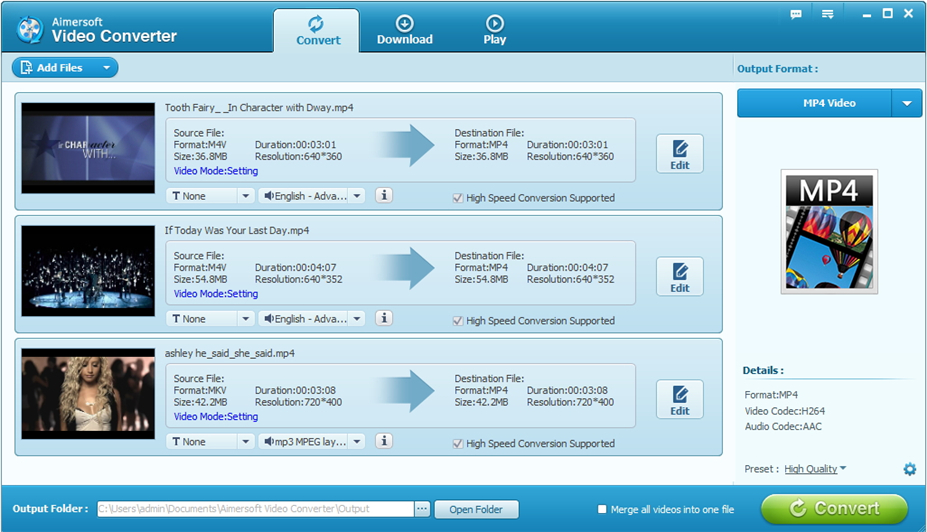Toggle High Speed Conversion for ashley video
927x532 pixels.
point(458,444)
